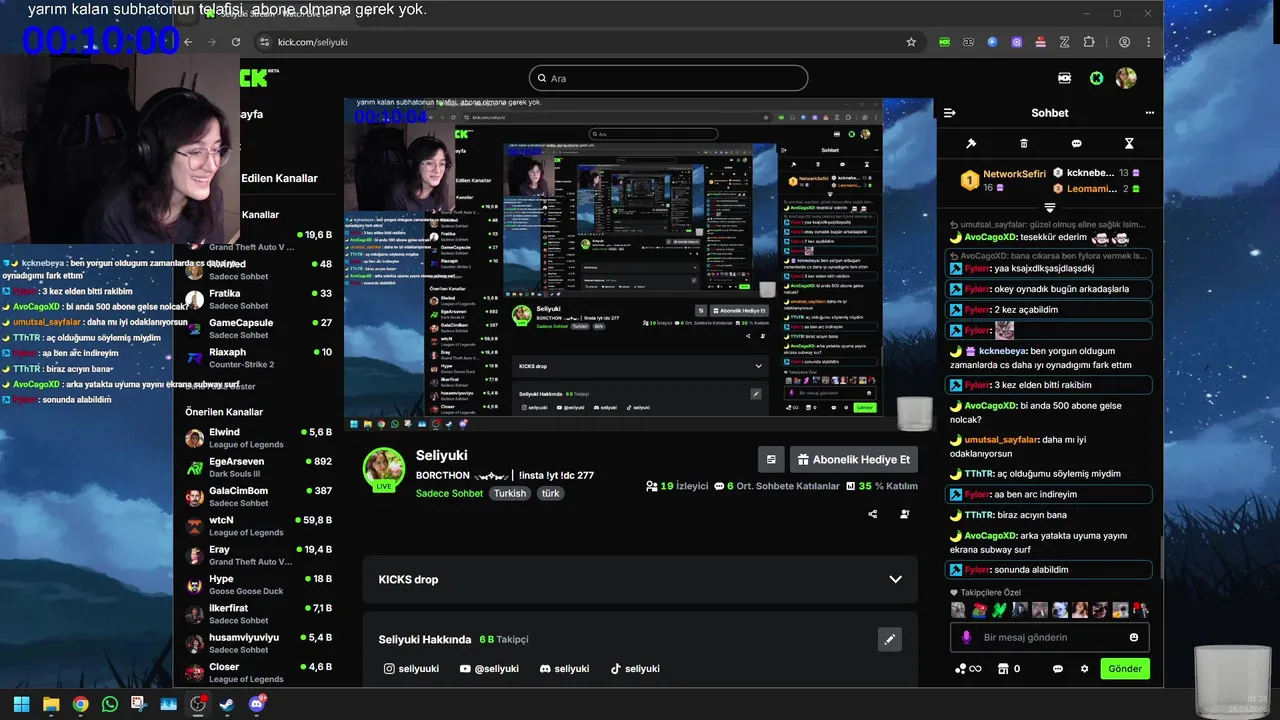
Task: Reload the page in Chrome
Action: 236,42
